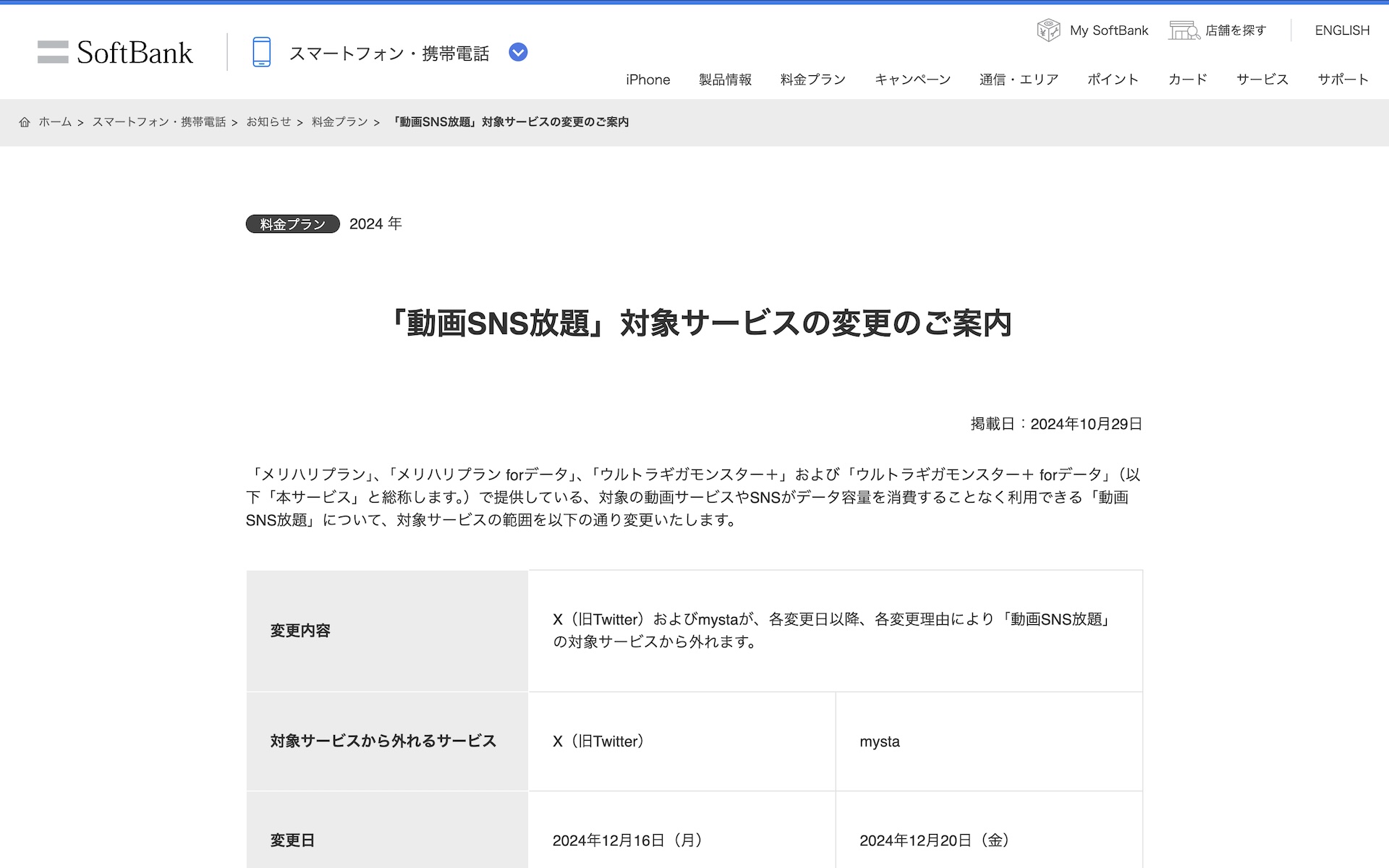Click the 料金プラン breadcrumb link
Screen dimensions: 1389x868
tap(339, 122)
